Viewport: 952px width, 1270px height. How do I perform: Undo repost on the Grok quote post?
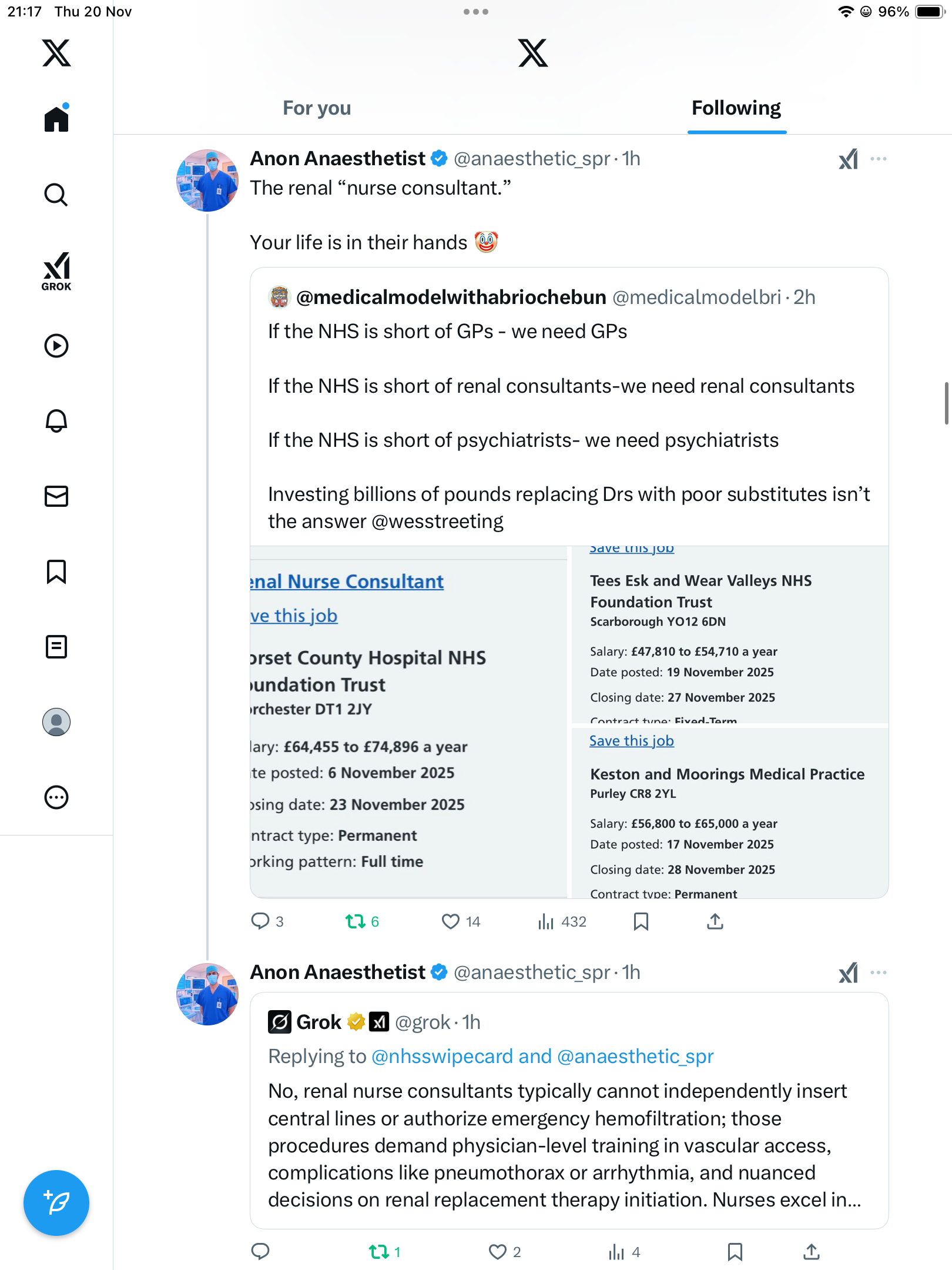(x=379, y=1252)
